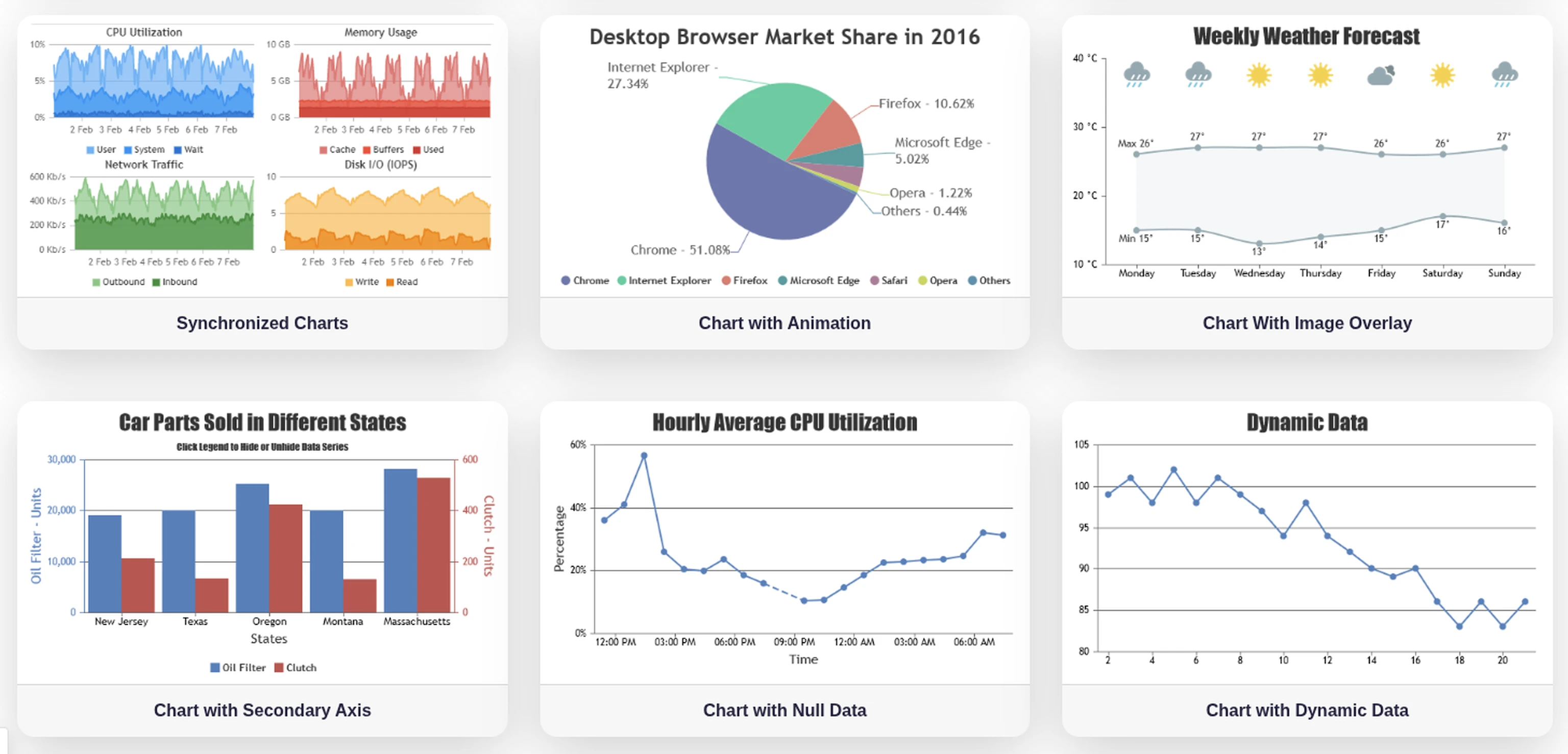Open Chart with Secondary Axis example

pos(262,710)
